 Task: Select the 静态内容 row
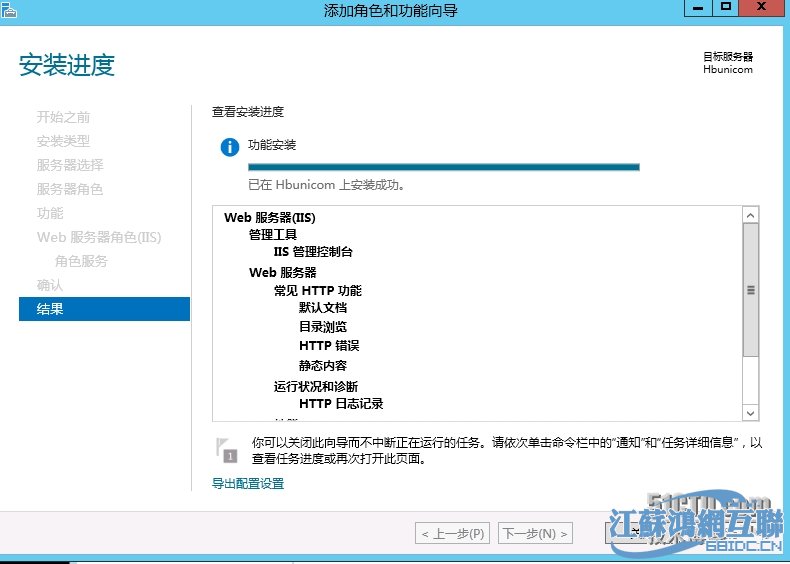tap(323, 365)
